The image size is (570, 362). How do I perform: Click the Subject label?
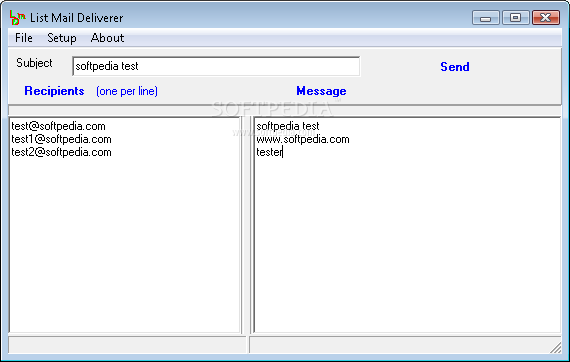(34, 63)
